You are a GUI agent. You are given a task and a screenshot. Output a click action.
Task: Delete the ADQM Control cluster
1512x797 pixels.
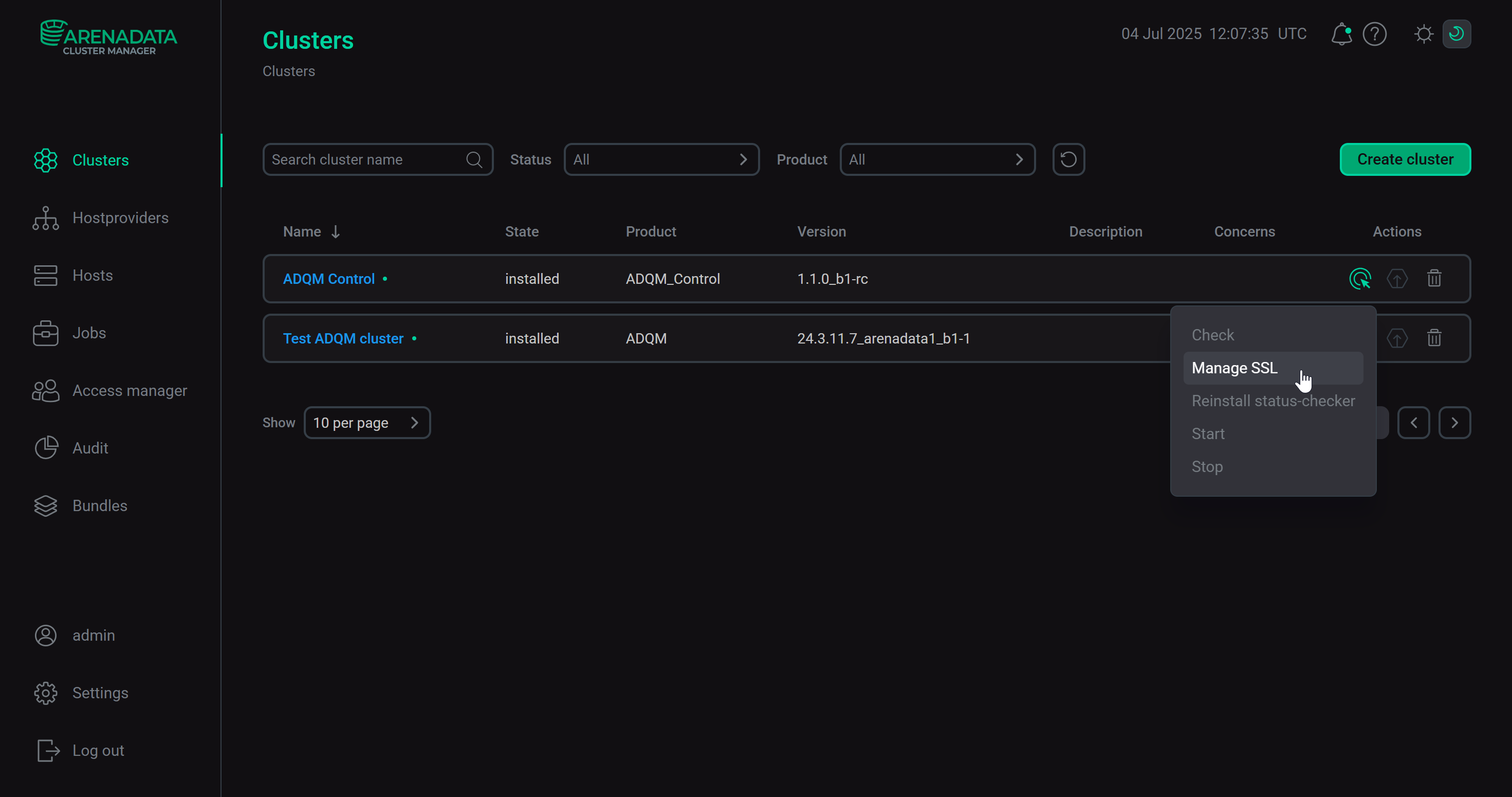[x=1434, y=278]
